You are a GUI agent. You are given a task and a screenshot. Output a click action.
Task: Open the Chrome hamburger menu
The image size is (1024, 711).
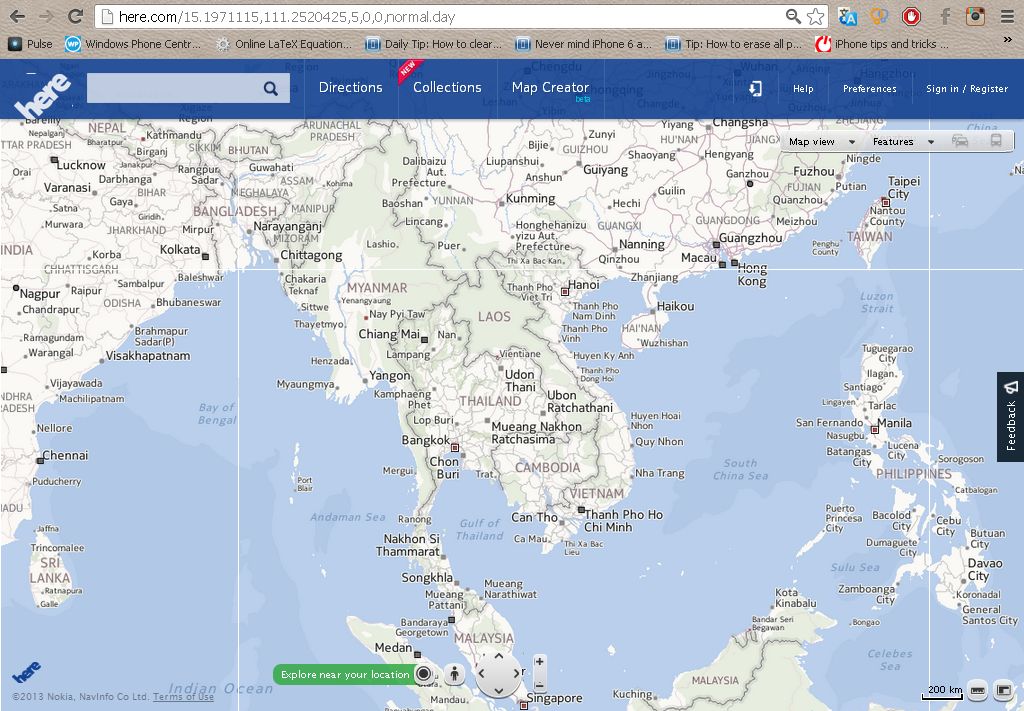[1008, 16]
